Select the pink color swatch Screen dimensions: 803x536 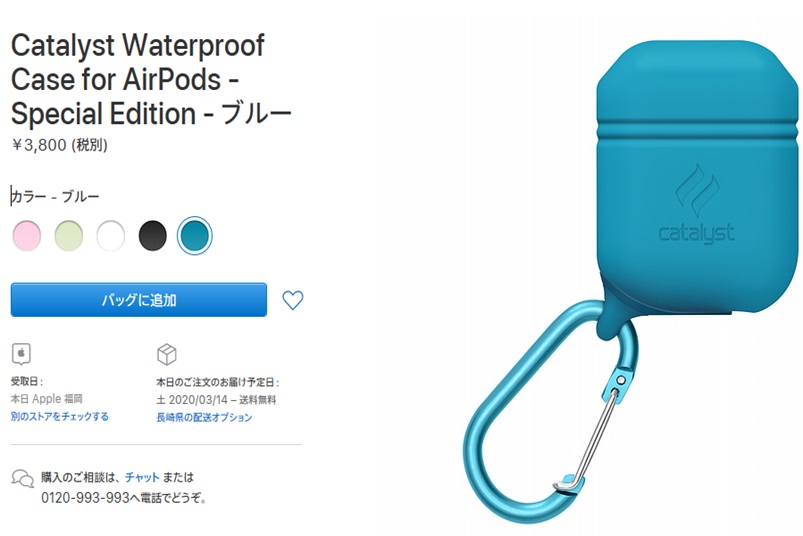tap(27, 235)
